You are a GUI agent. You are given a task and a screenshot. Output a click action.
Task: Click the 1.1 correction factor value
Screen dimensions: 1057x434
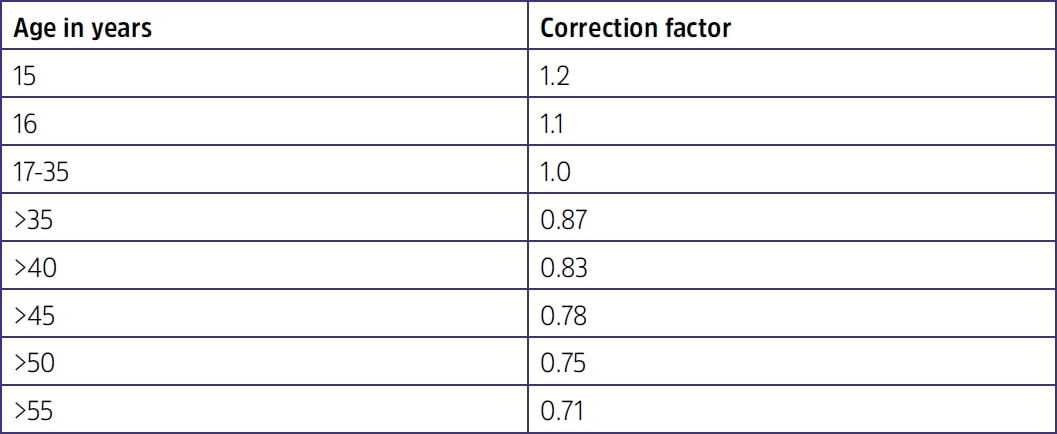pyautogui.click(x=553, y=125)
